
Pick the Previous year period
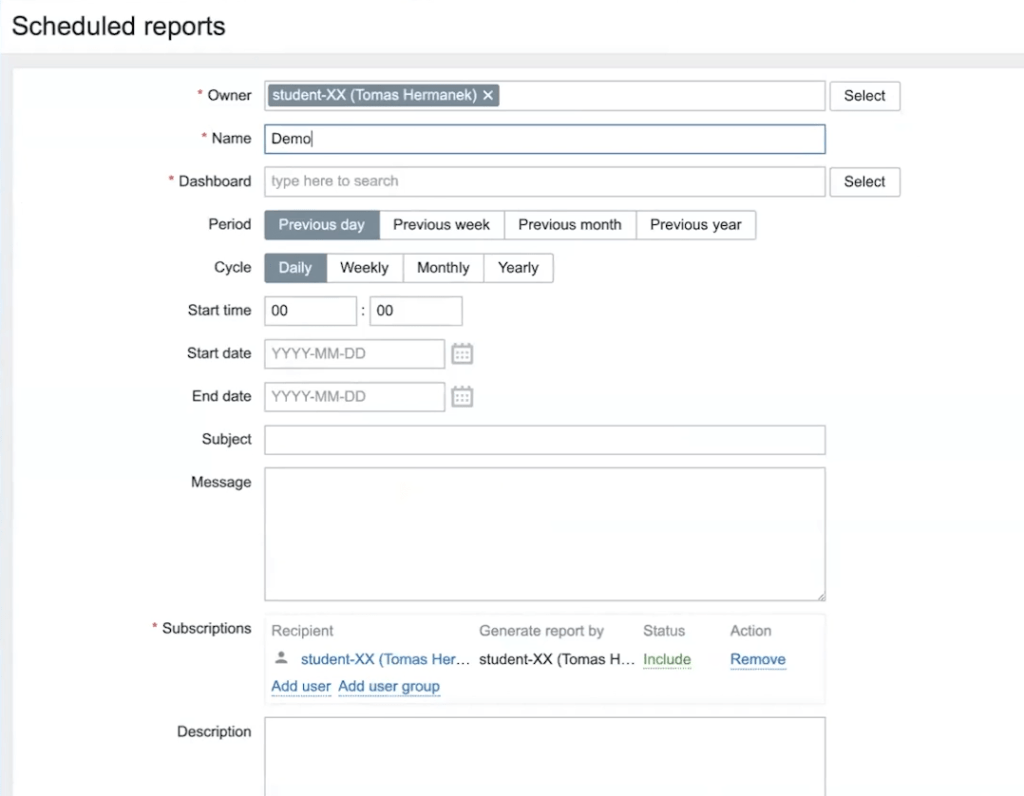(696, 225)
